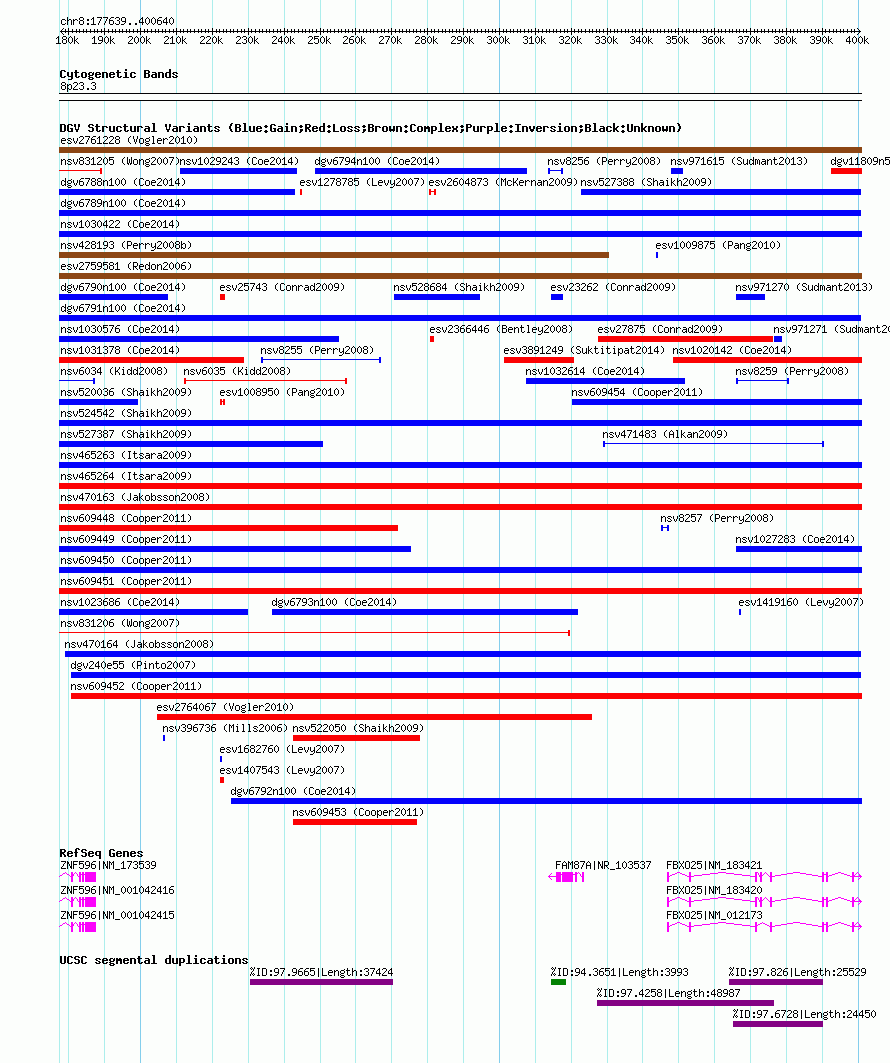Click esv23262 (Conrad2009) variant label

613,287
